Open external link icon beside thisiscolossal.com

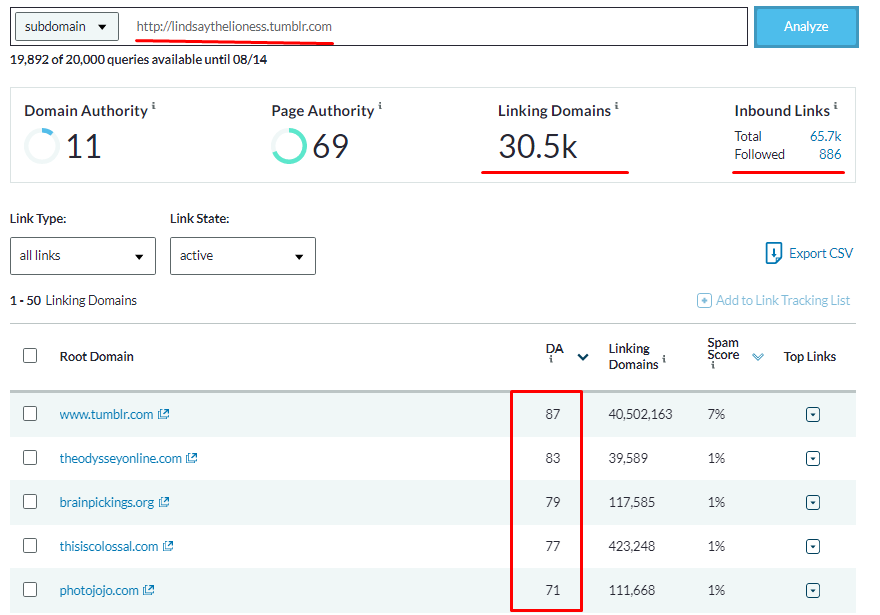(x=168, y=546)
